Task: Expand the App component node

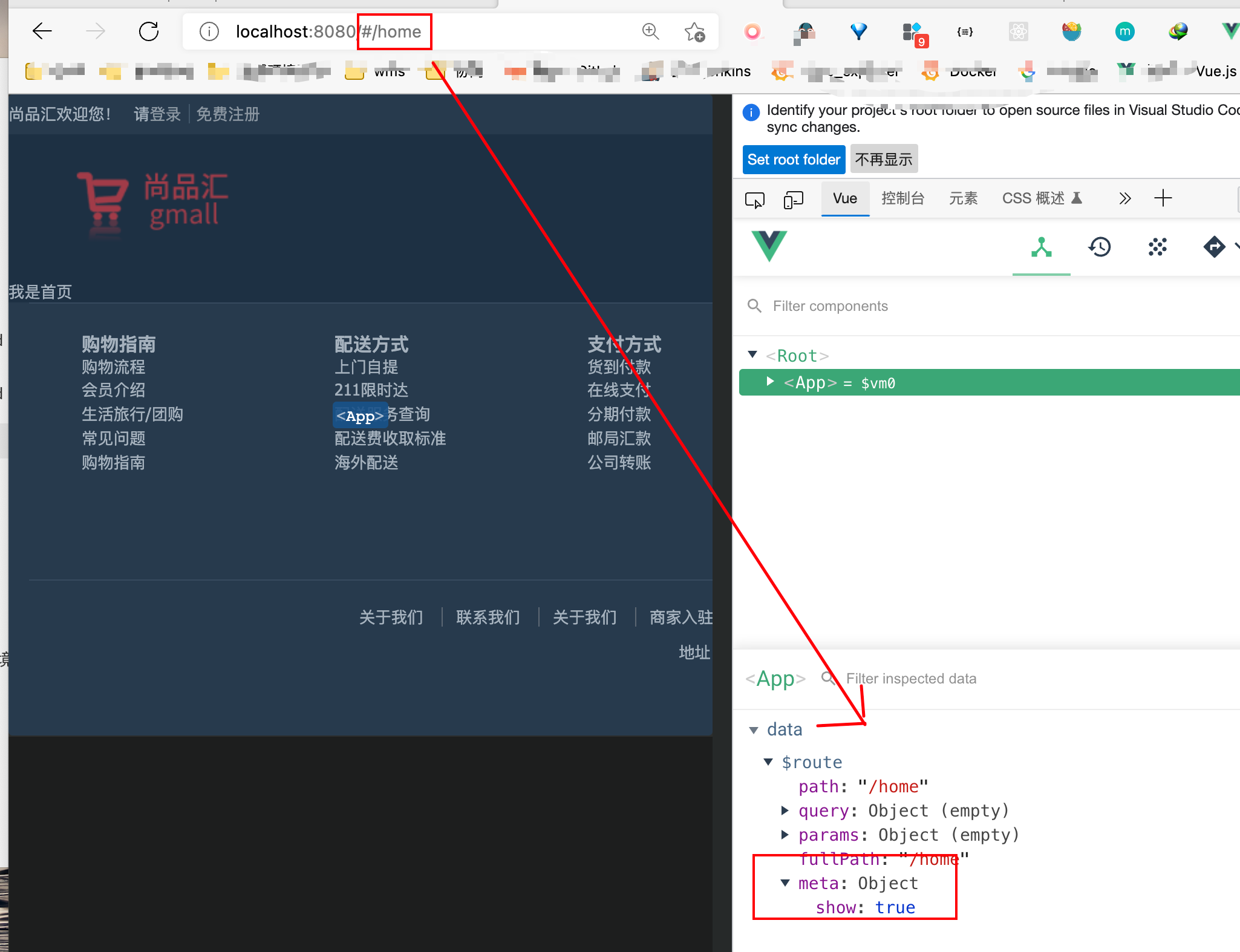Action: pyautogui.click(x=770, y=382)
